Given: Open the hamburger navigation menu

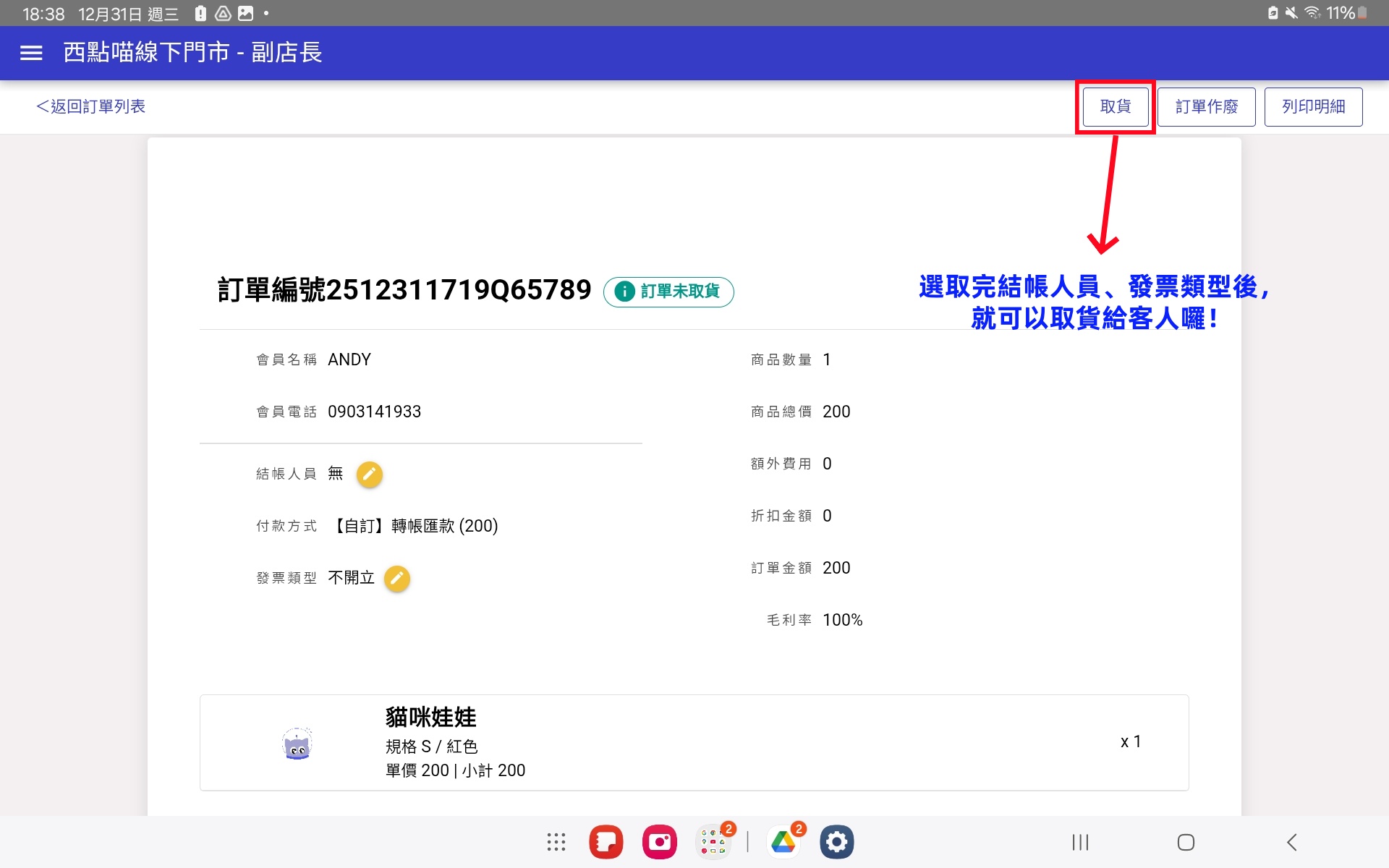Looking at the screenshot, I should [x=31, y=53].
